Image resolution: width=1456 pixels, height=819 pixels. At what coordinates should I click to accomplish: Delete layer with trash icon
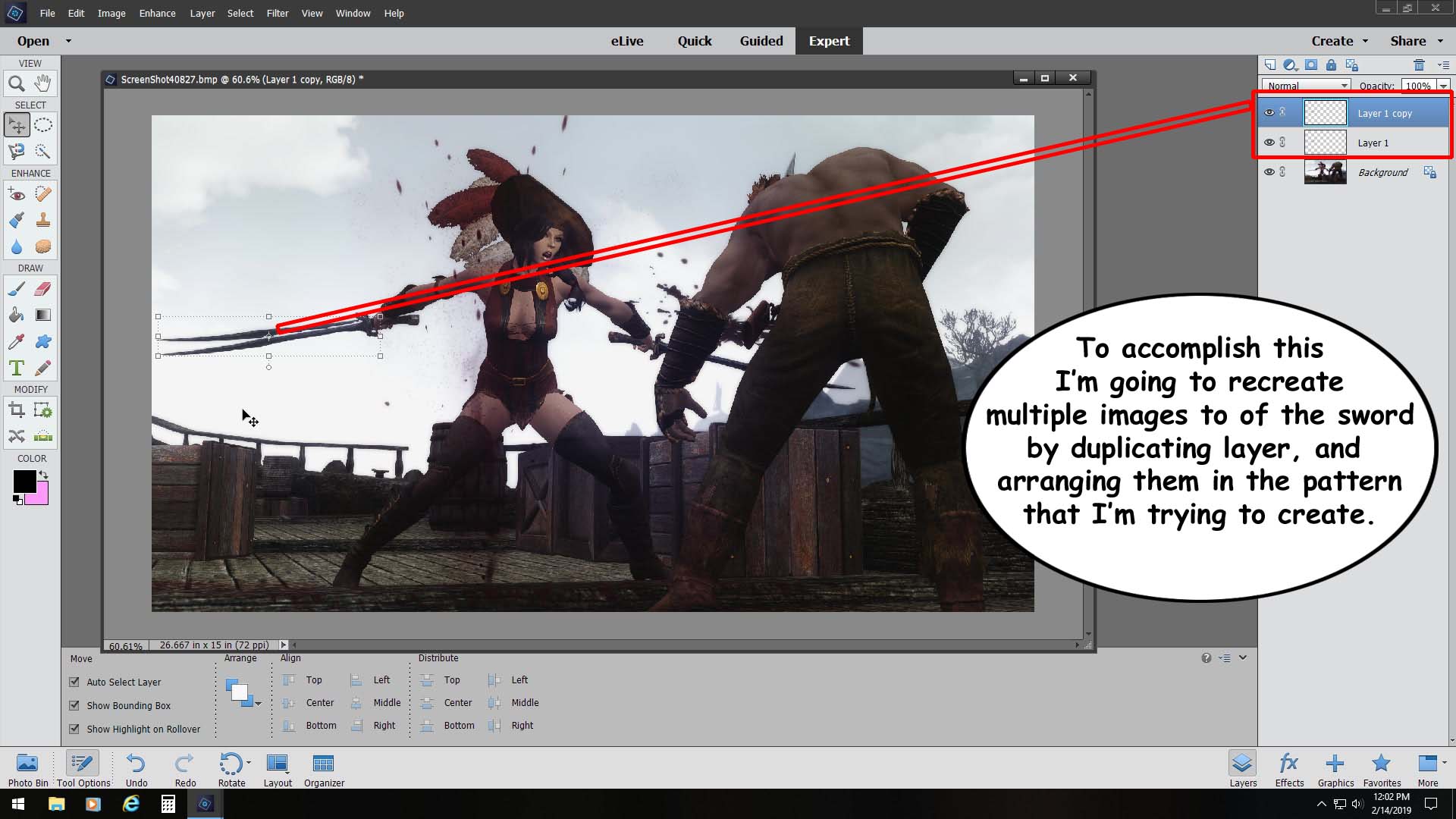click(x=1419, y=65)
